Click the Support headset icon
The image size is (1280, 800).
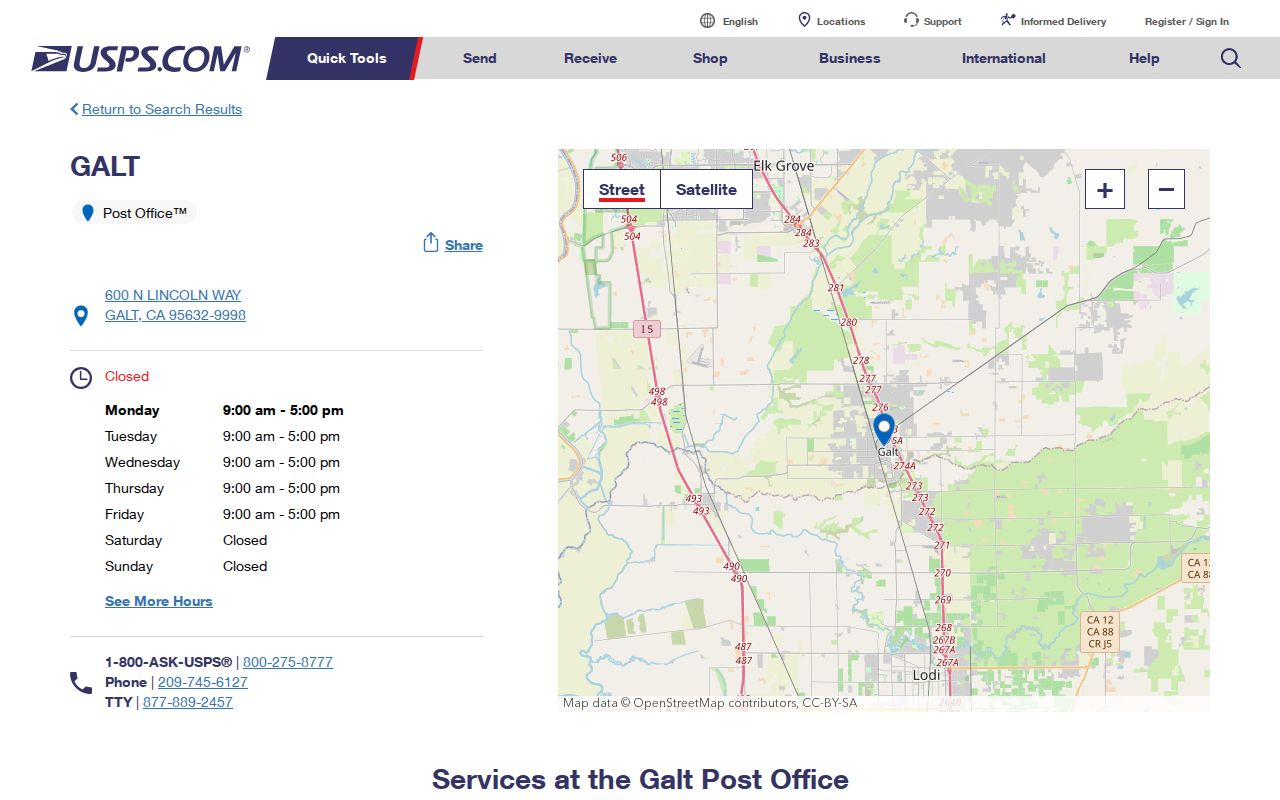(911, 20)
